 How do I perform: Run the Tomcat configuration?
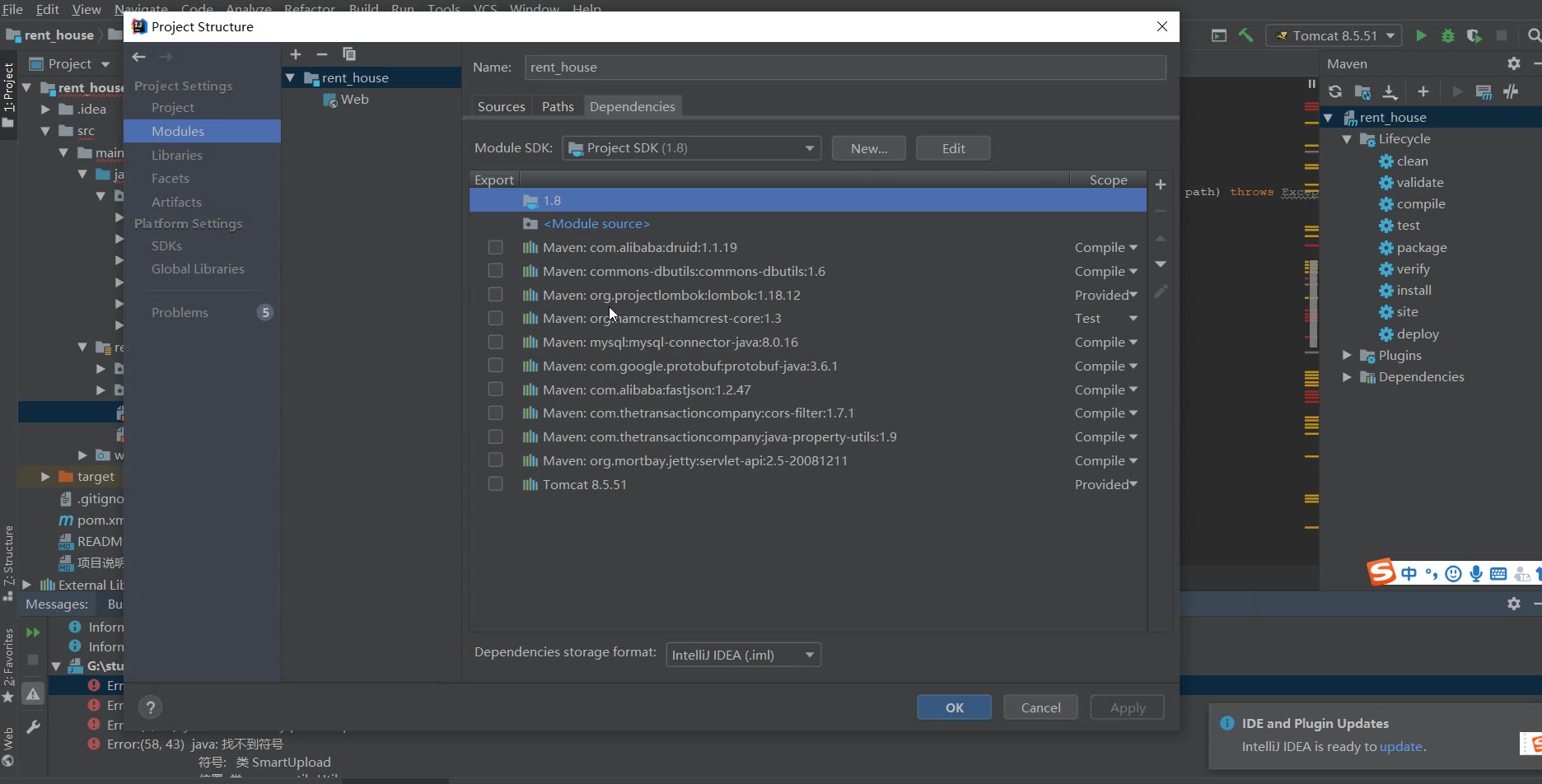coord(1421,35)
